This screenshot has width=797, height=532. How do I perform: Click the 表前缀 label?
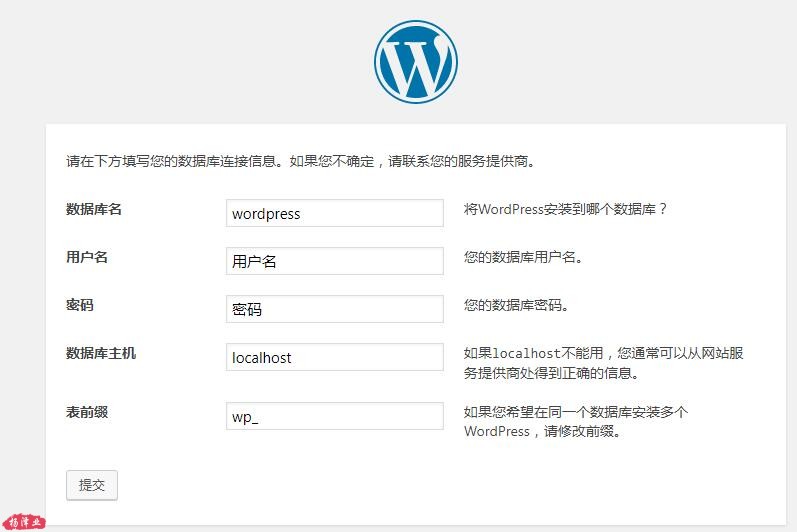pos(87,412)
